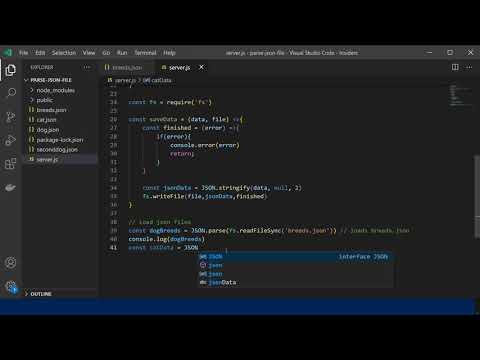This screenshot has width=480, height=360.
Task: Click console.error(error) on line 29
Action: point(205,145)
